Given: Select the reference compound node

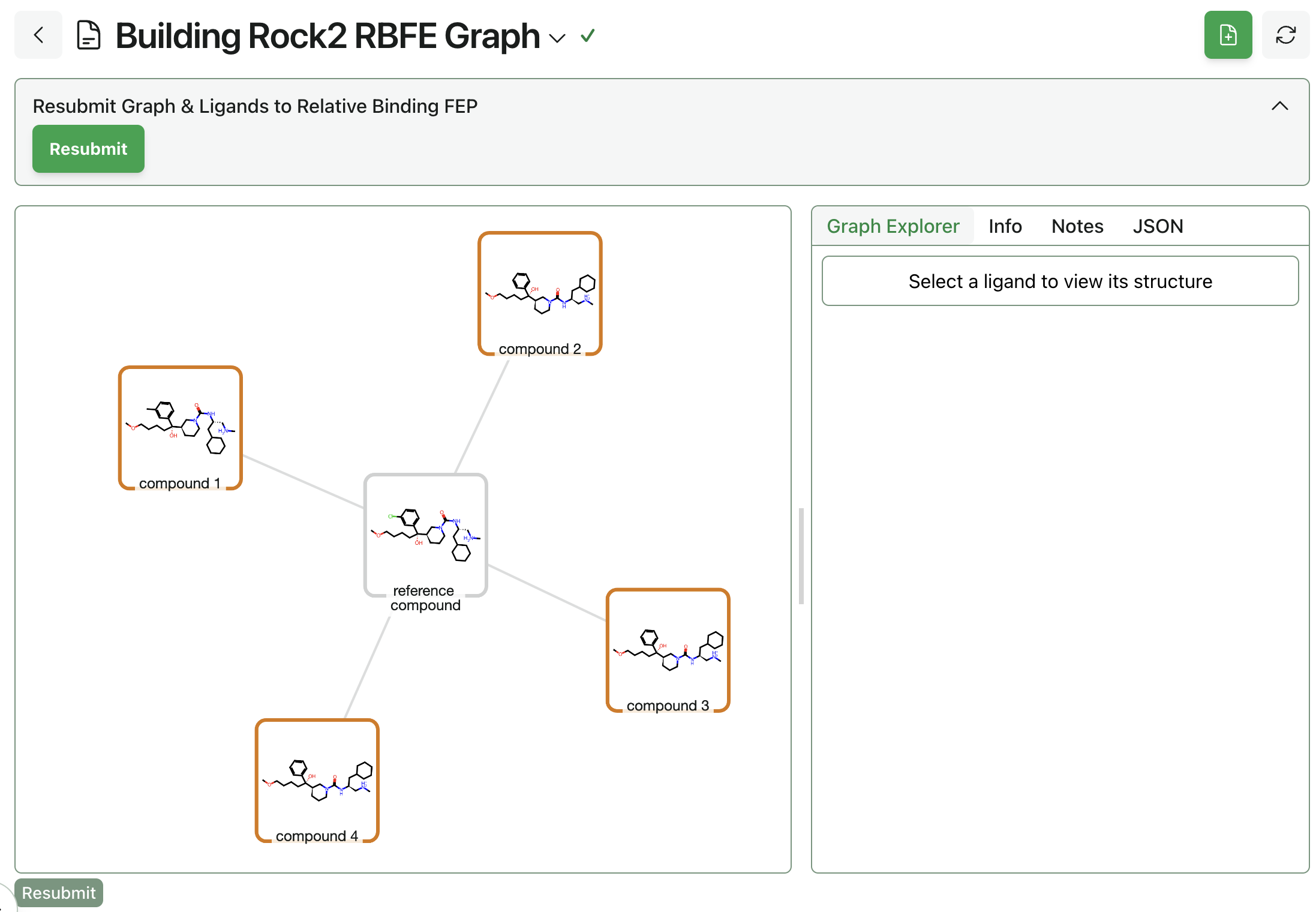Looking at the screenshot, I should [425, 534].
